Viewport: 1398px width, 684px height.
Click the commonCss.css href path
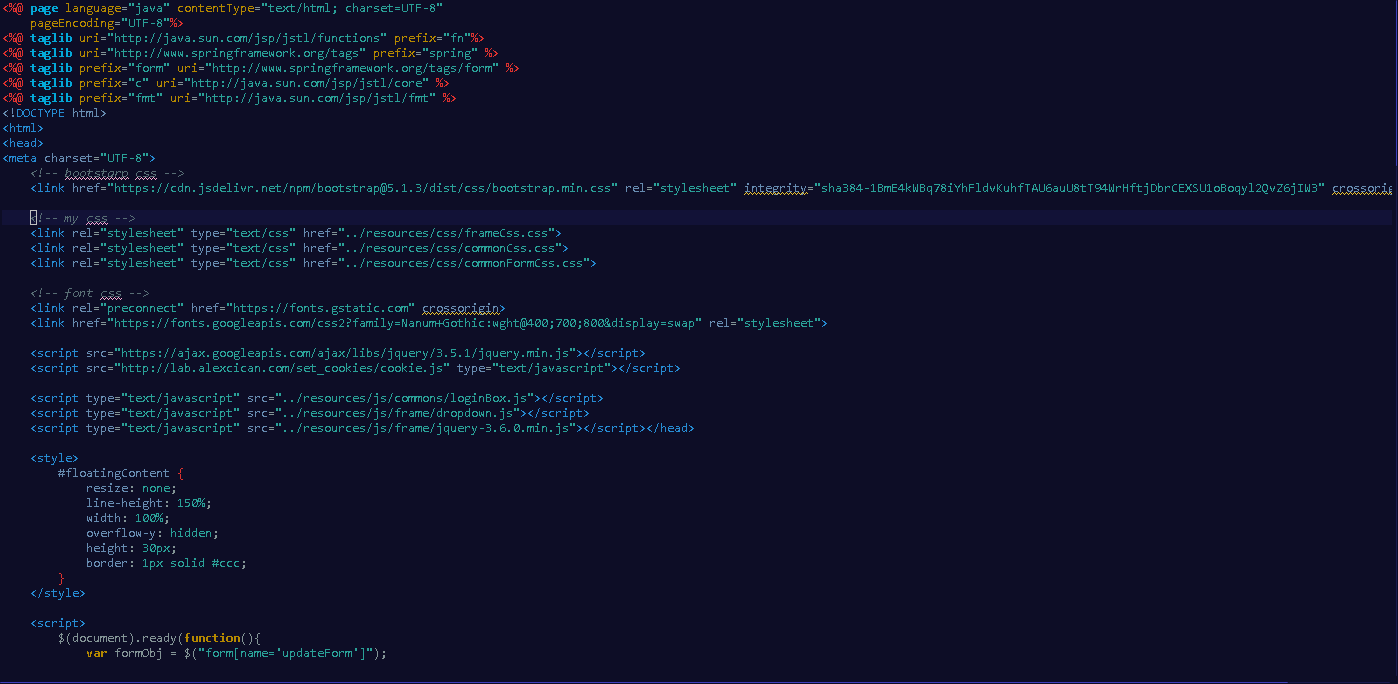pos(450,248)
